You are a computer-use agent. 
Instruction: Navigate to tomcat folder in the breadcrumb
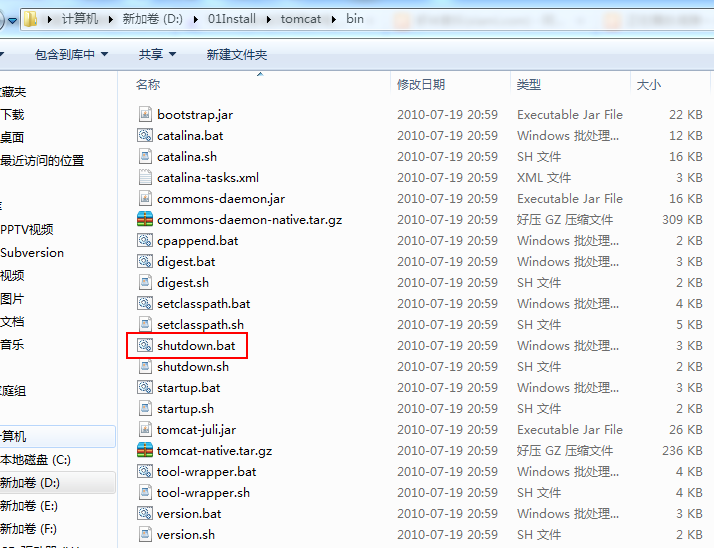301,19
